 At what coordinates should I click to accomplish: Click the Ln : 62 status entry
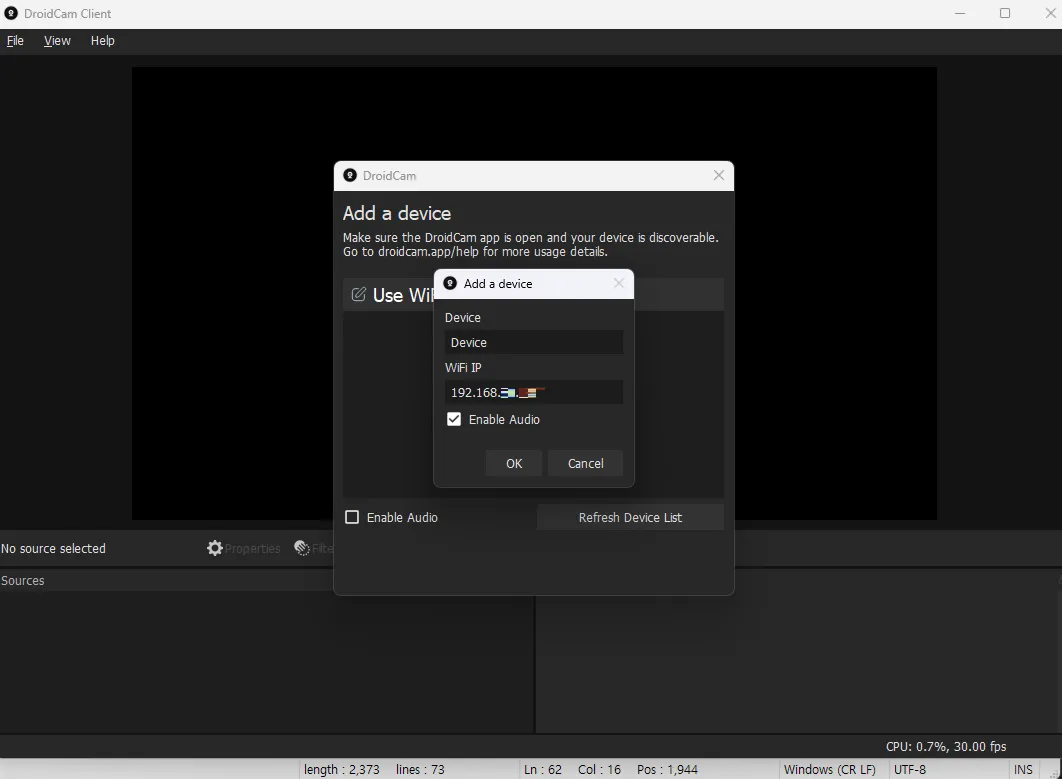[543, 770]
